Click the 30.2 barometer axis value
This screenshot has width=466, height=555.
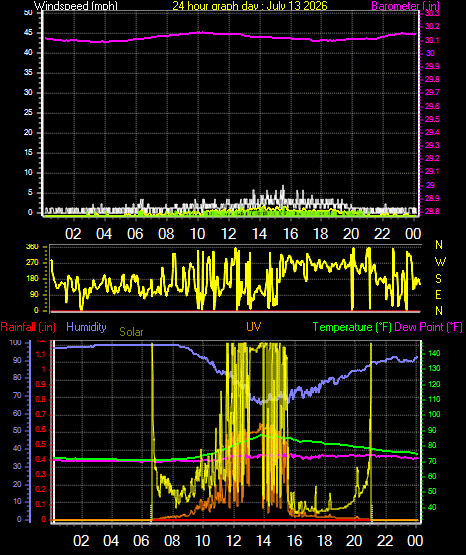432,27
